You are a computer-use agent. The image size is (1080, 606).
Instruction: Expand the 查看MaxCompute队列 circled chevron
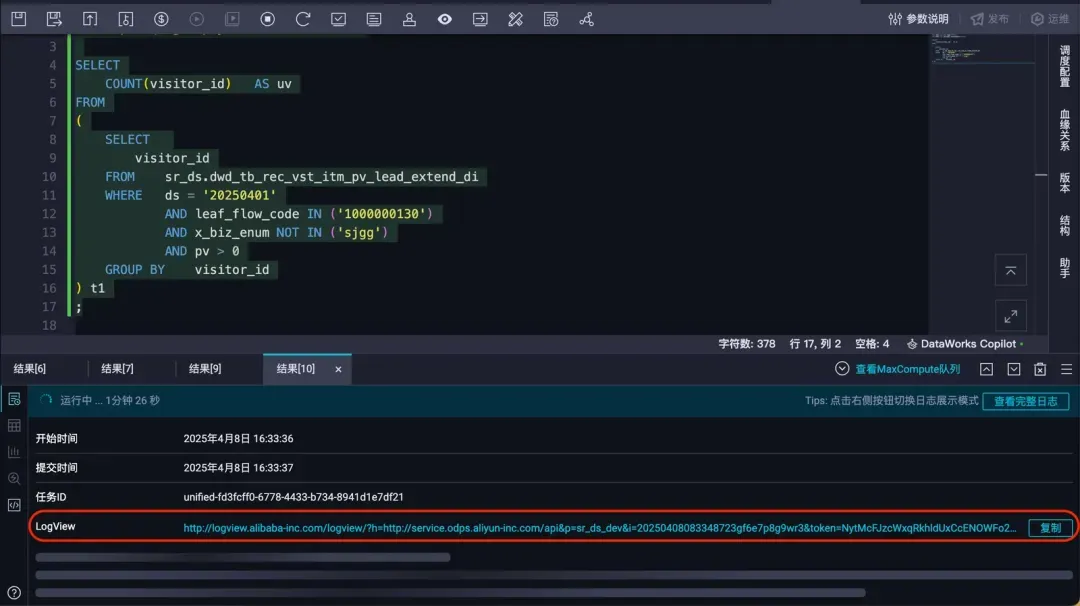click(842, 369)
